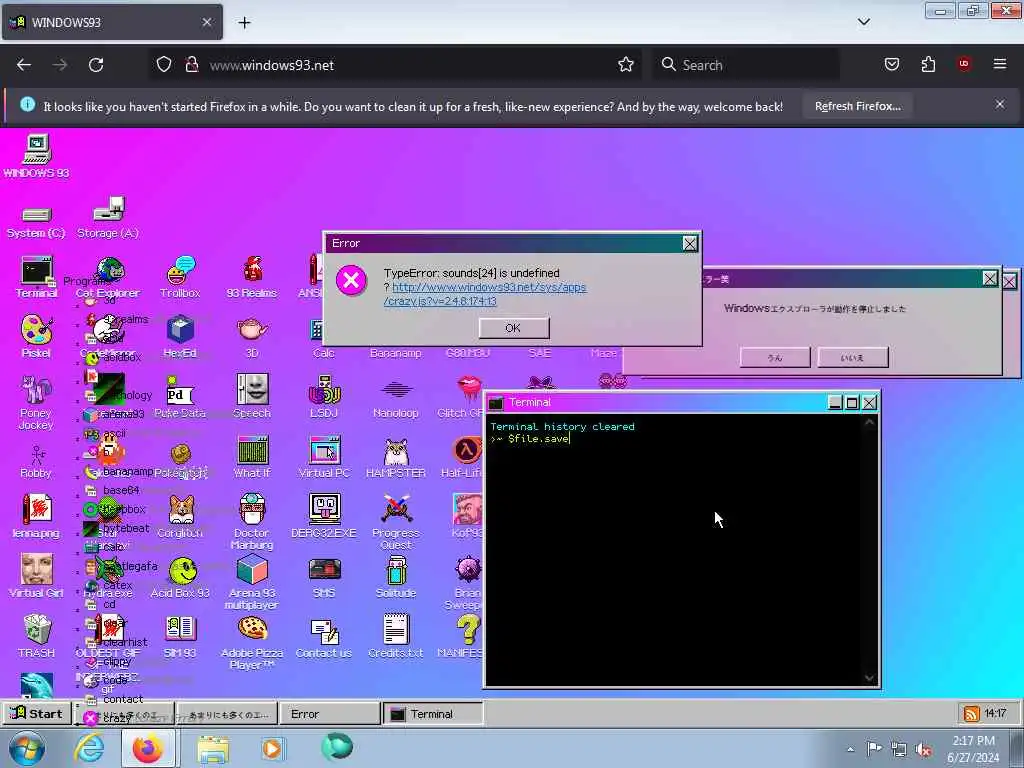
Task: Click OK in the Error dialog
Action: tap(513, 328)
